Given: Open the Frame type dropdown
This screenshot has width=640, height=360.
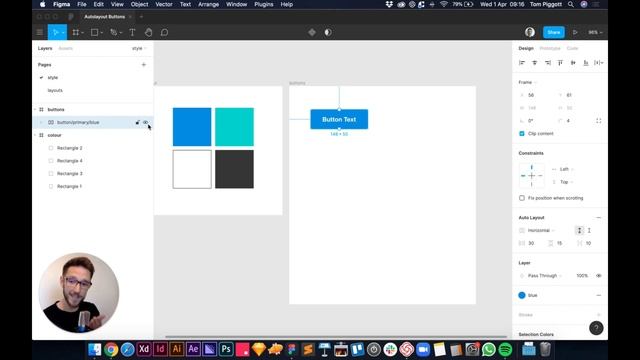Looking at the screenshot, I should pos(527,82).
